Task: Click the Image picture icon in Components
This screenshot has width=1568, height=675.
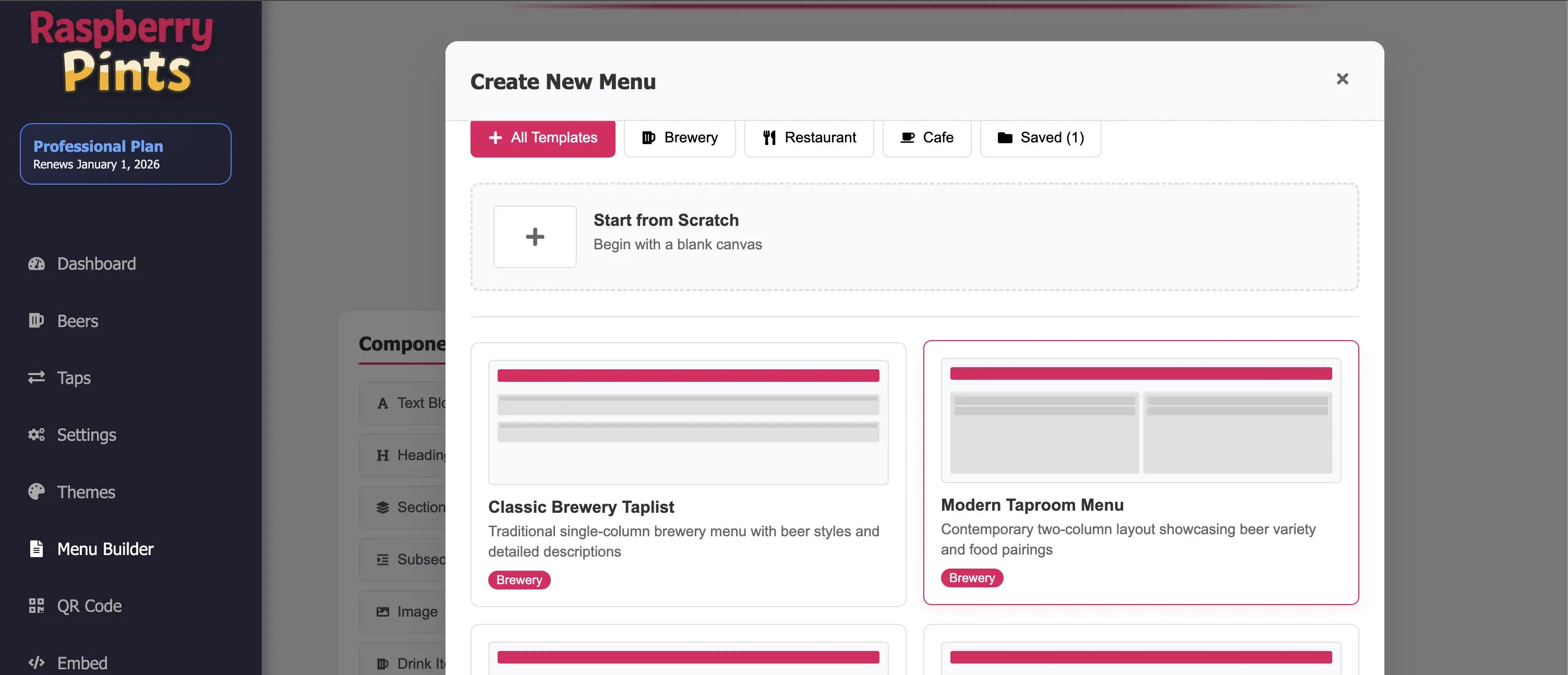Action: pyautogui.click(x=382, y=612)
